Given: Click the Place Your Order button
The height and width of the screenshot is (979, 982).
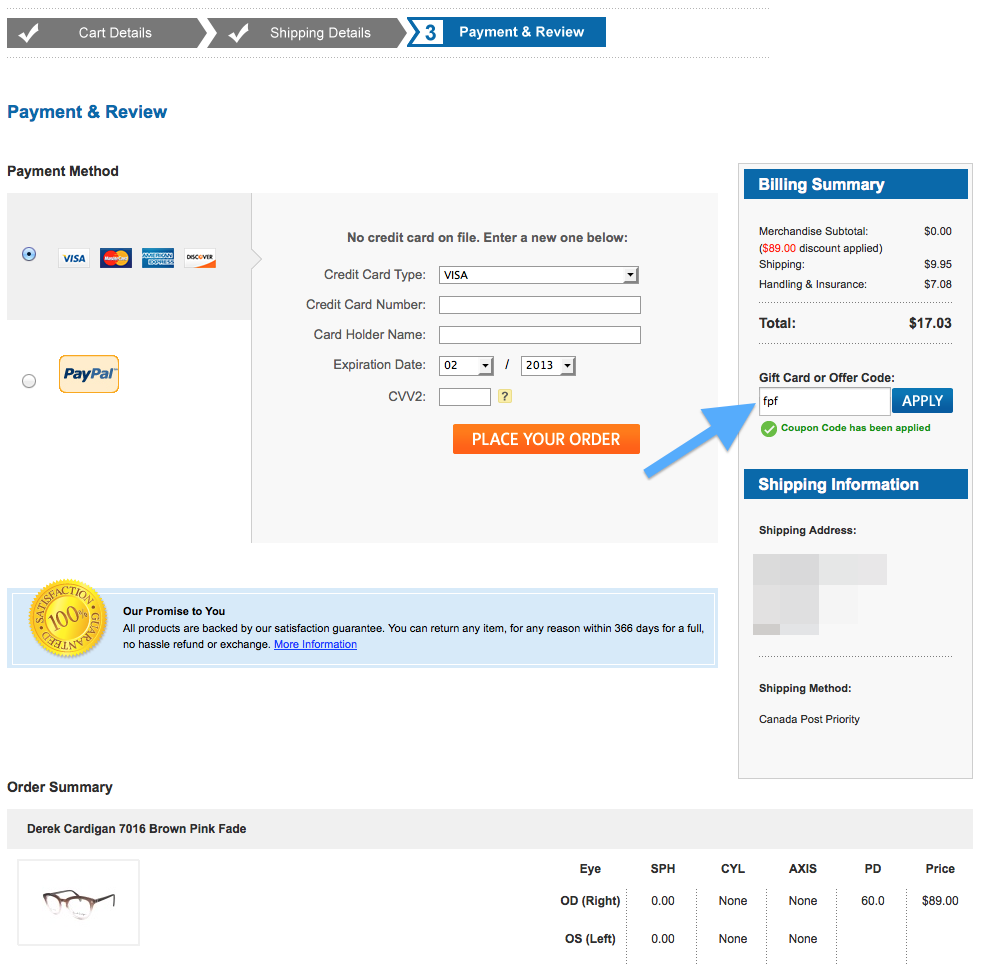Looking at the screenshot, I should point(546,439).
